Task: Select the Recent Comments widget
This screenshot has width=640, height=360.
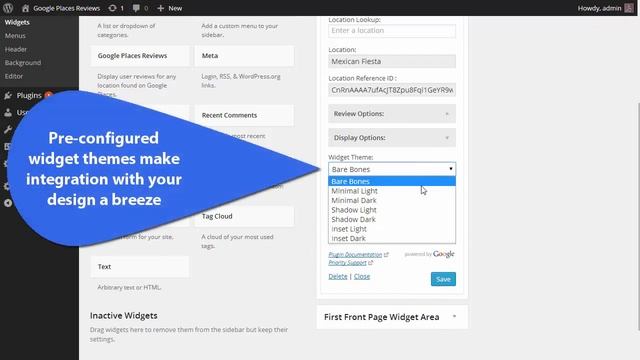Action: pyautogui.click(x=244, y=115)
